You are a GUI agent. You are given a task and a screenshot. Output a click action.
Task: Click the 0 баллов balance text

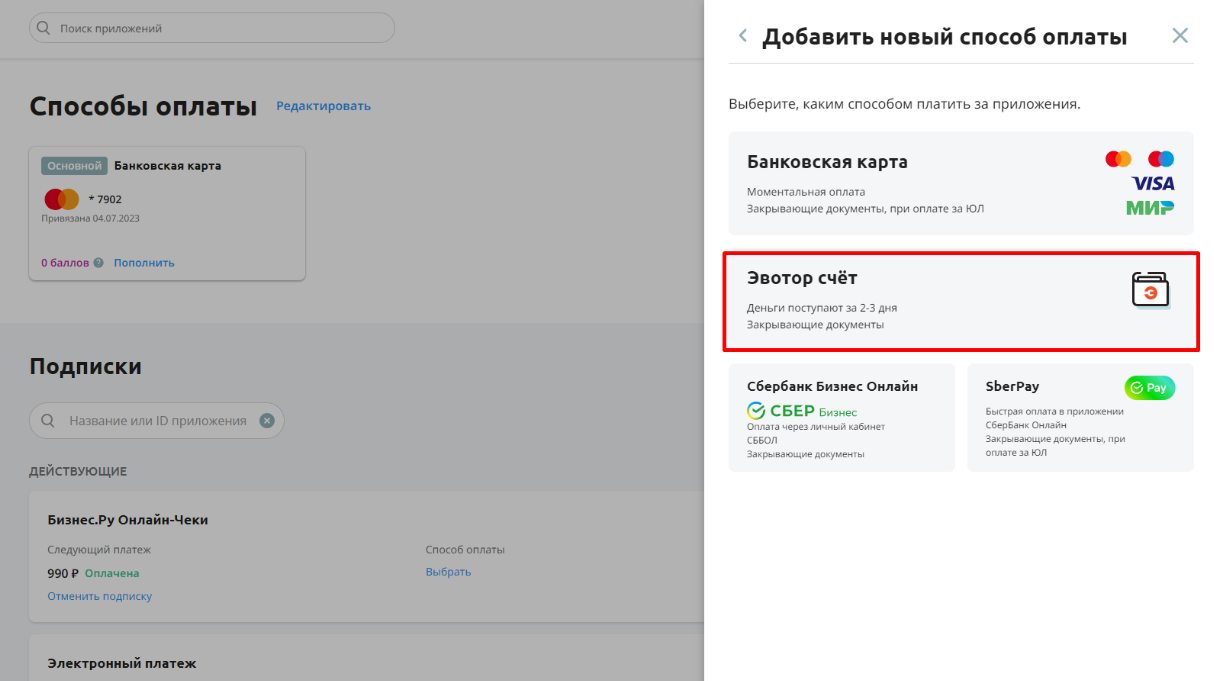(x=65, y=263)
